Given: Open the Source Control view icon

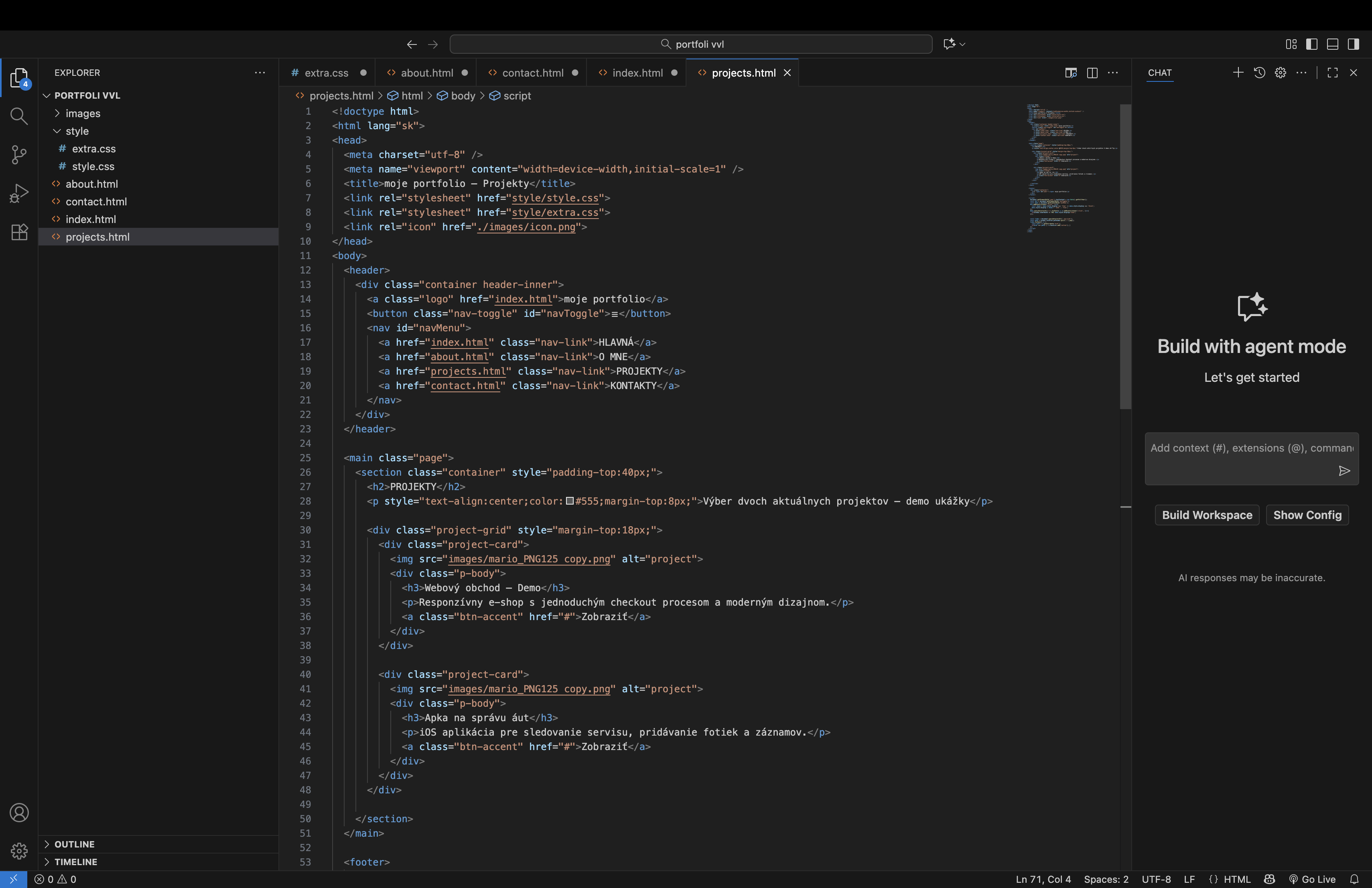Looking at the screenshot, I should click(x=19, y=154).
